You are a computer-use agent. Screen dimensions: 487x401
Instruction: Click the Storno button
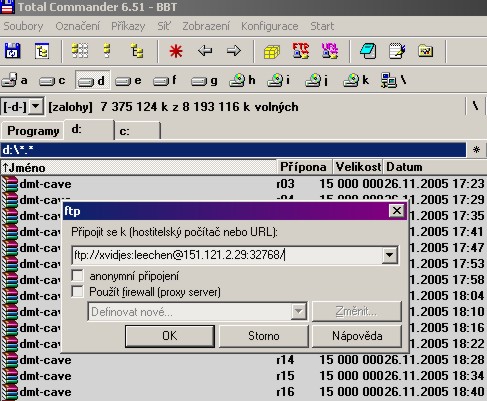click(x=264, y=336)
